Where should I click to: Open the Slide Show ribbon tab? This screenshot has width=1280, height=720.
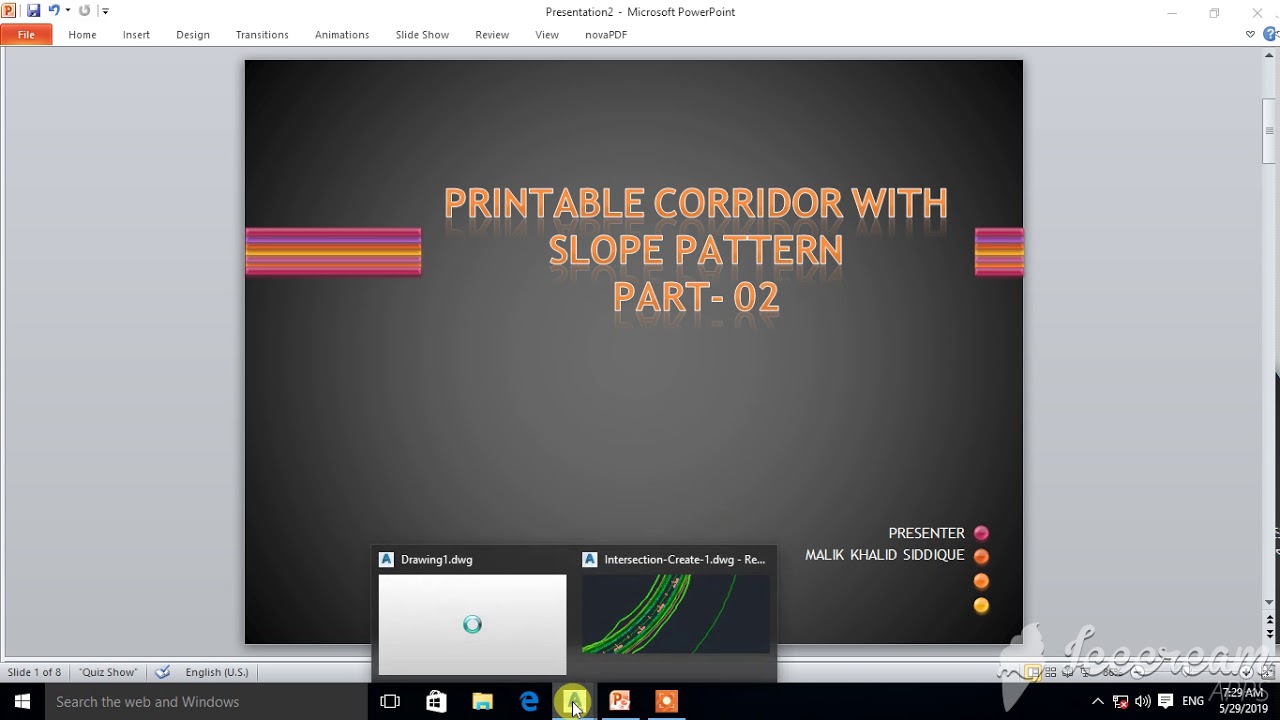click(x=422, y=35)
